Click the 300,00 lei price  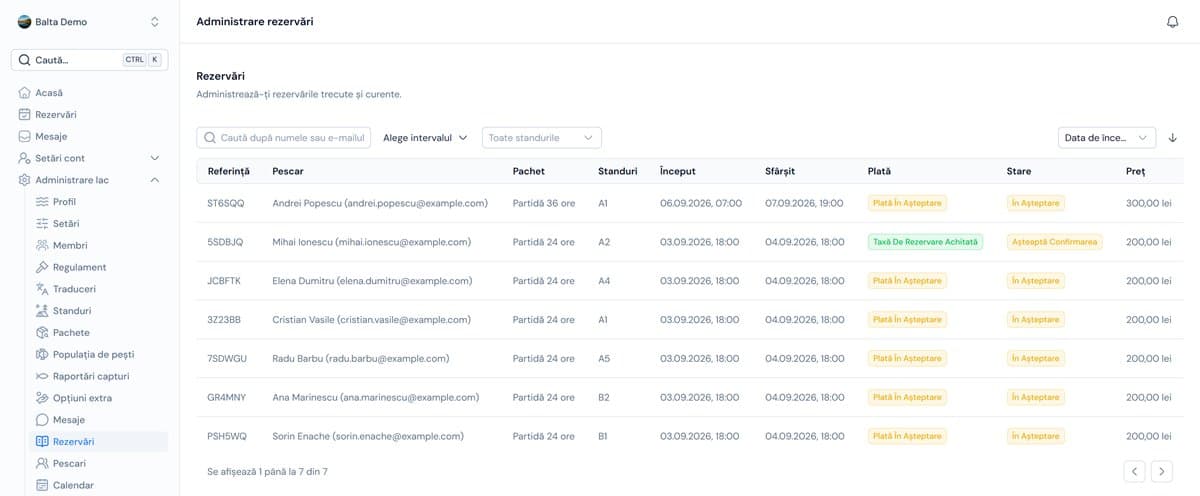(x=1148, y=203)
